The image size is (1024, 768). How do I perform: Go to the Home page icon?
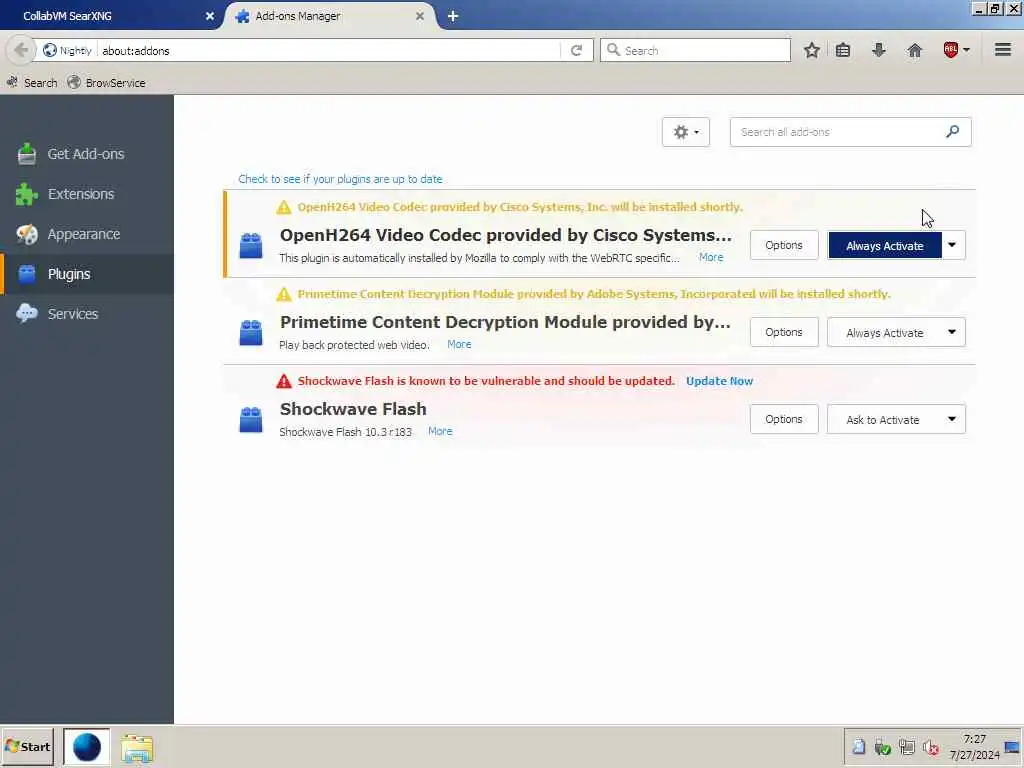[x=914, y=50]
